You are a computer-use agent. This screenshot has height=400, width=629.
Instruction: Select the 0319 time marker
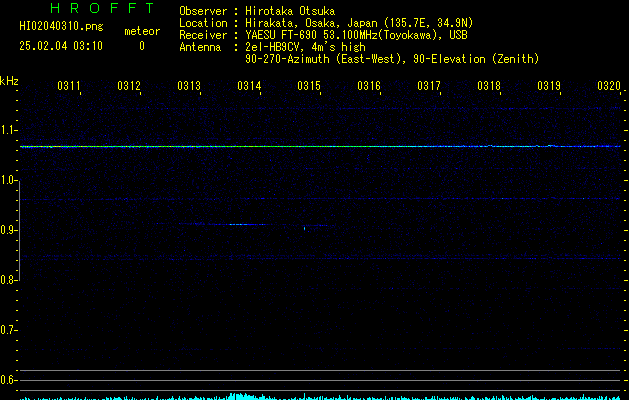tap(549, 86)
